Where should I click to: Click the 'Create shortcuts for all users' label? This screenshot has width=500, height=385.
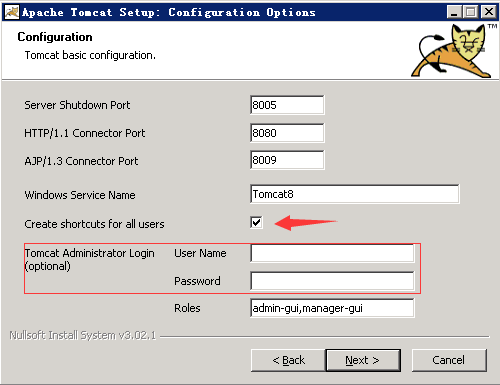[x=94, y=224]
